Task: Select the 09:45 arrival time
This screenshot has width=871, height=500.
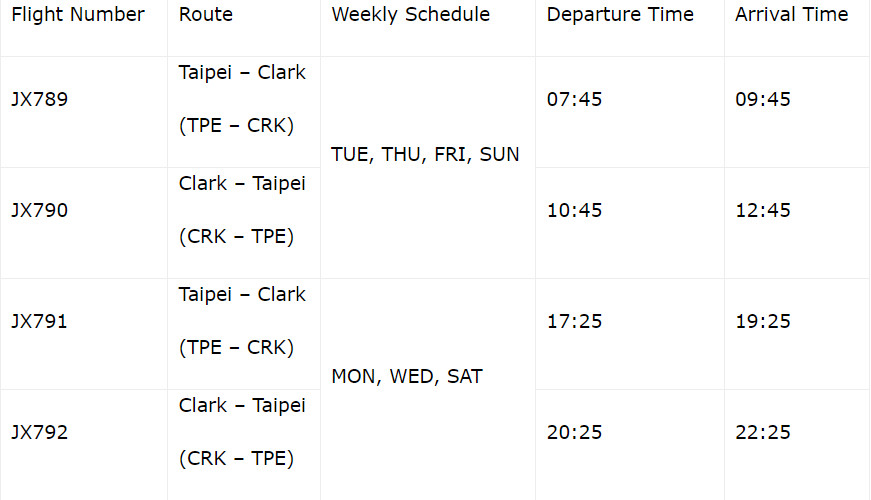Action: pos(763,100)
